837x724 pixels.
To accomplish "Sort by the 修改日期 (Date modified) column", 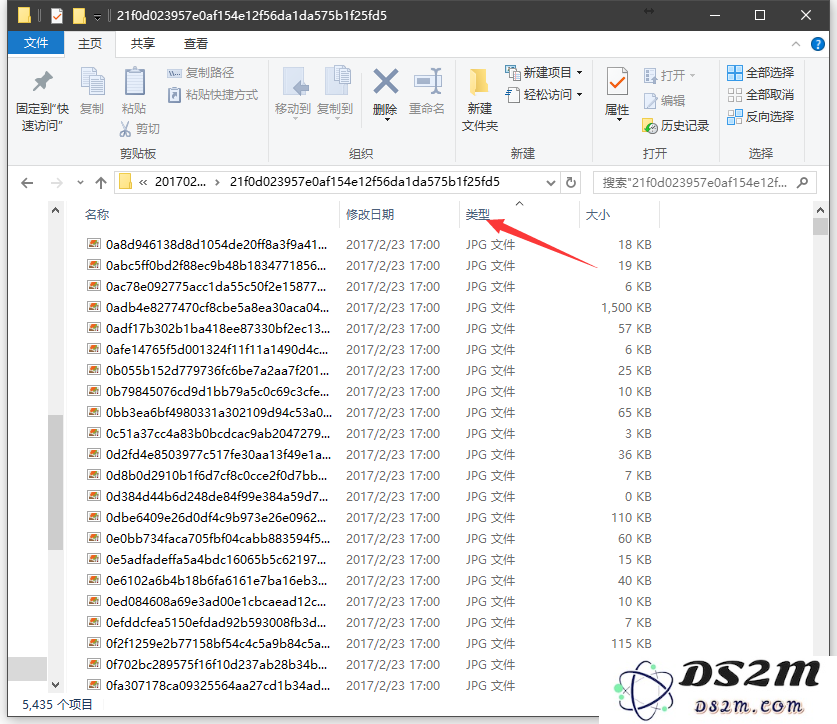I will [x=369, y=215].
